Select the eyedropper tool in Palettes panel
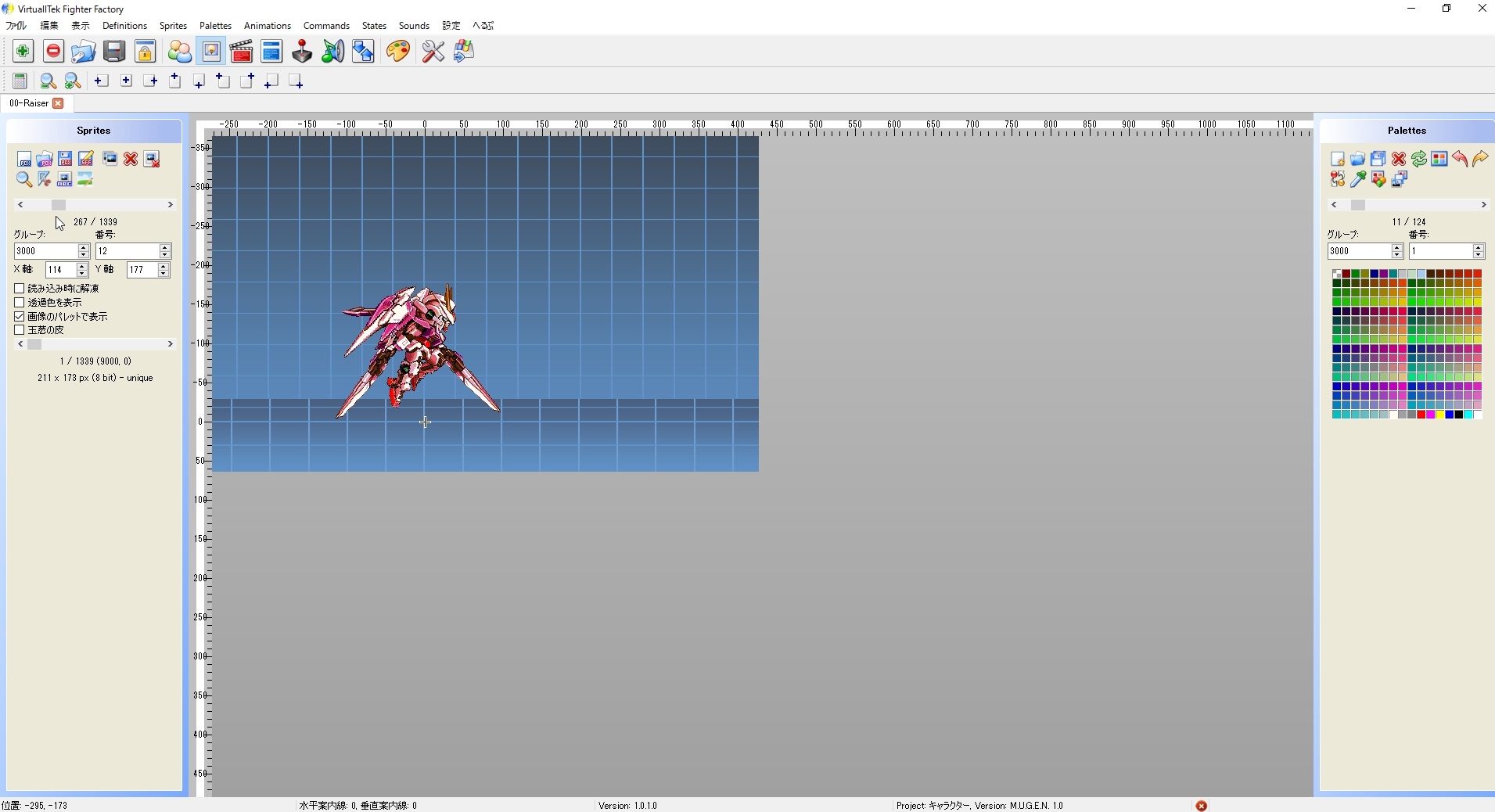1495x812 pixels. pyautogui.click(x=1358, y=179)
